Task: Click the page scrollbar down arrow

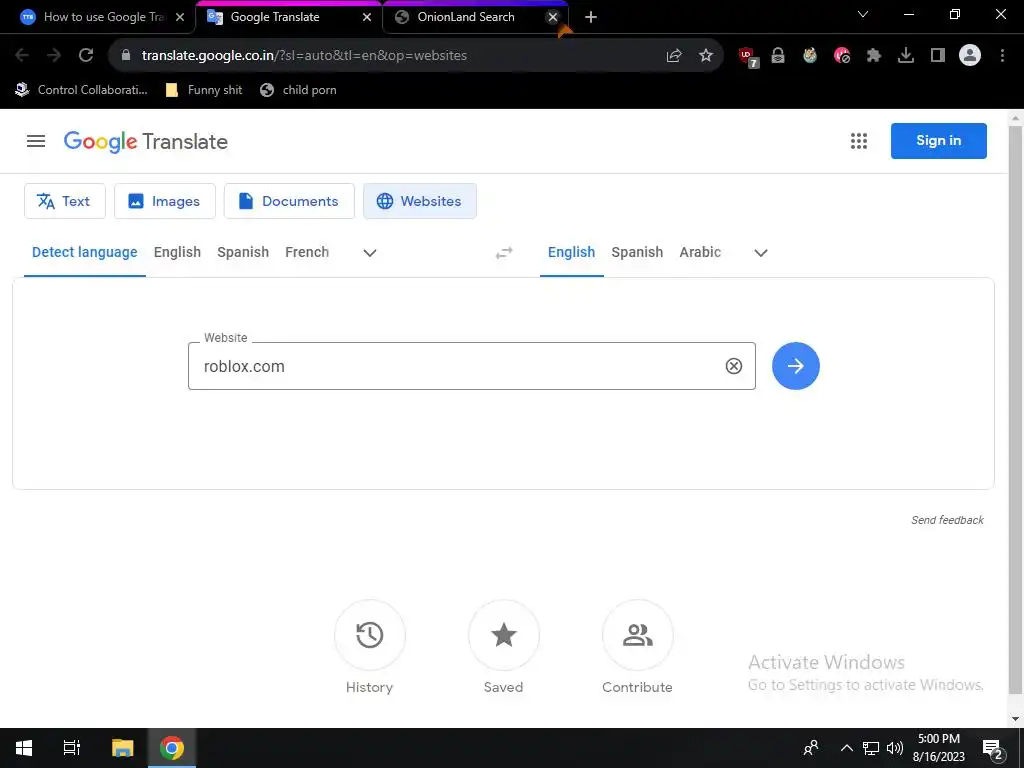Action: point(1016,719)
